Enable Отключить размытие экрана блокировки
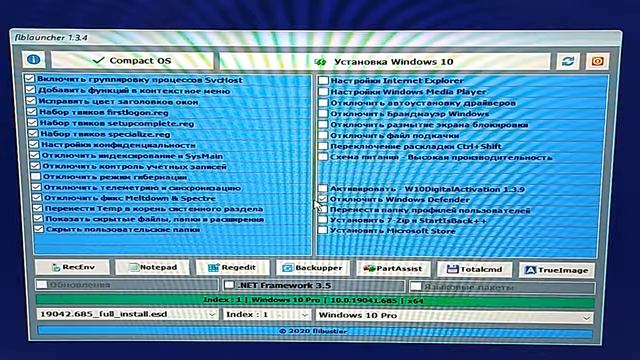640x360 pixels. click(323, 124)
